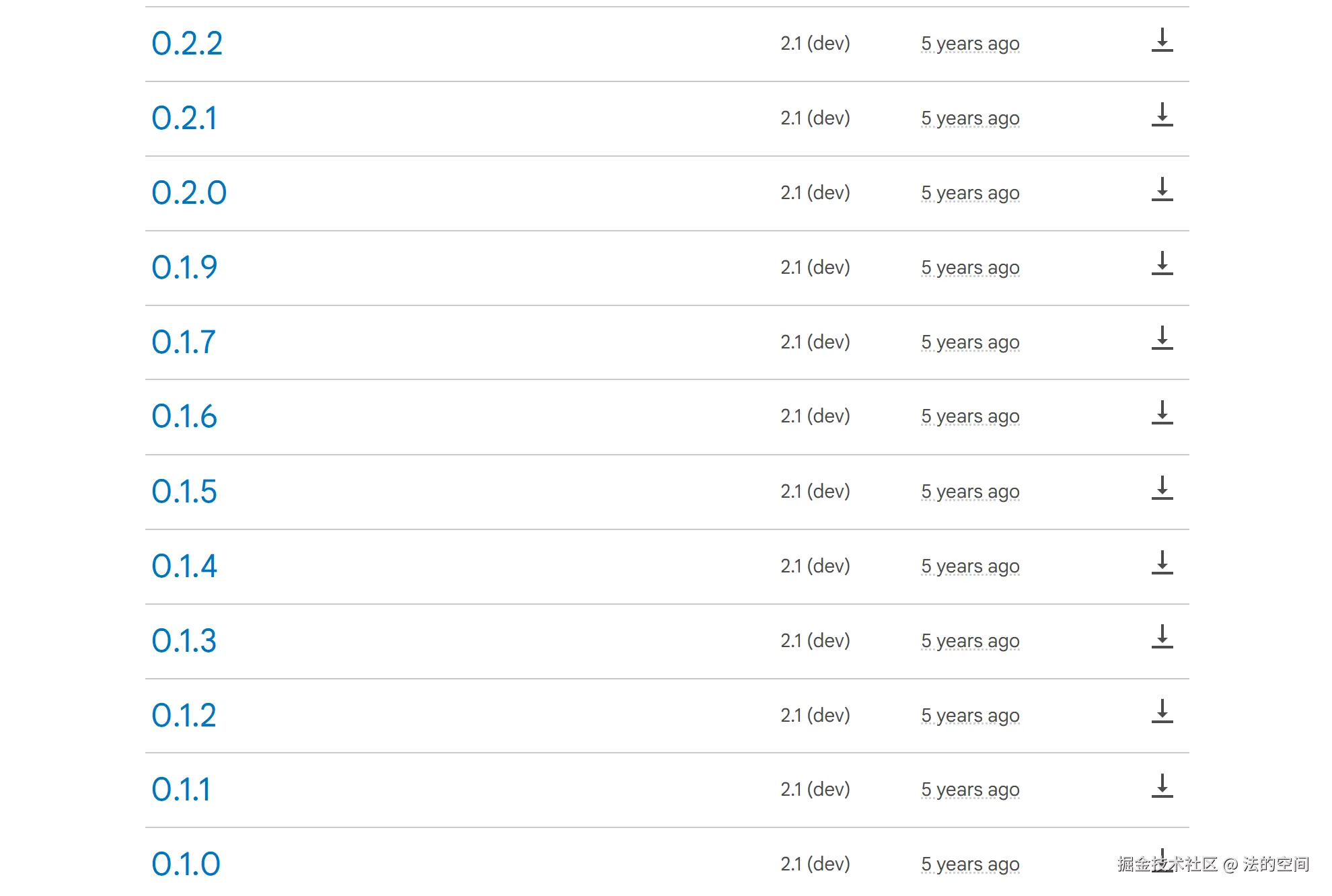Viewport: 1332px width, 896px height.
Task: Download version 0.2.1 archive
Action: [x=1162, y=115]
